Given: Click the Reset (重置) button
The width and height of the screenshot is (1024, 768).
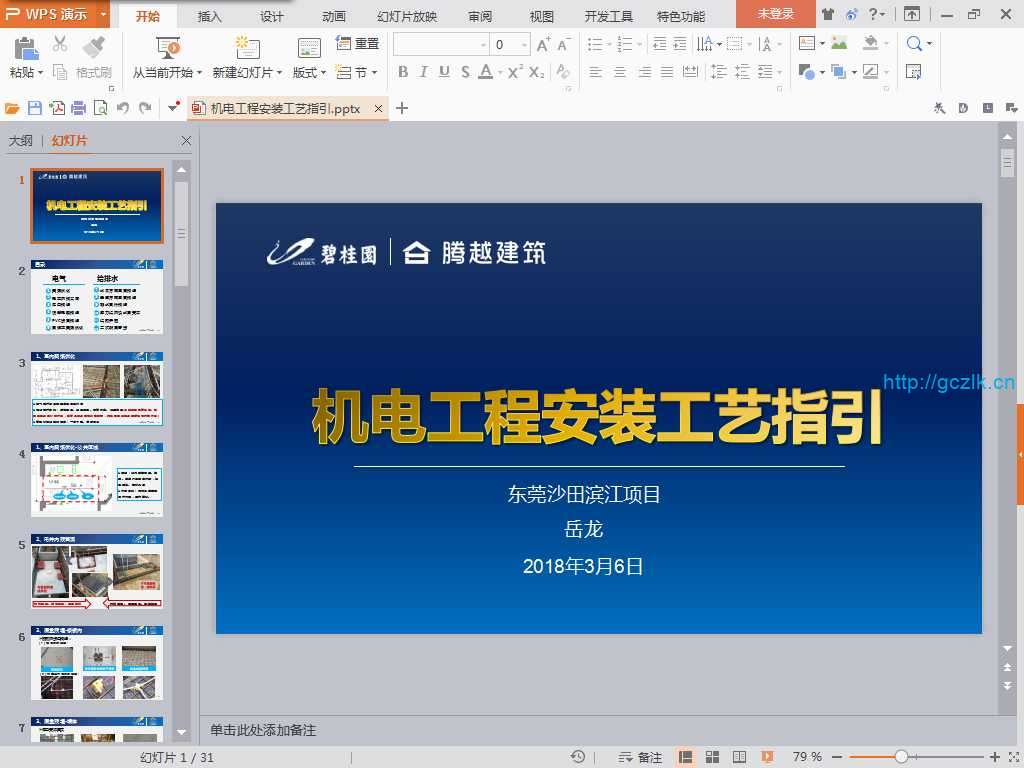Looking at the screenshot, I should [x=358, y=44].
